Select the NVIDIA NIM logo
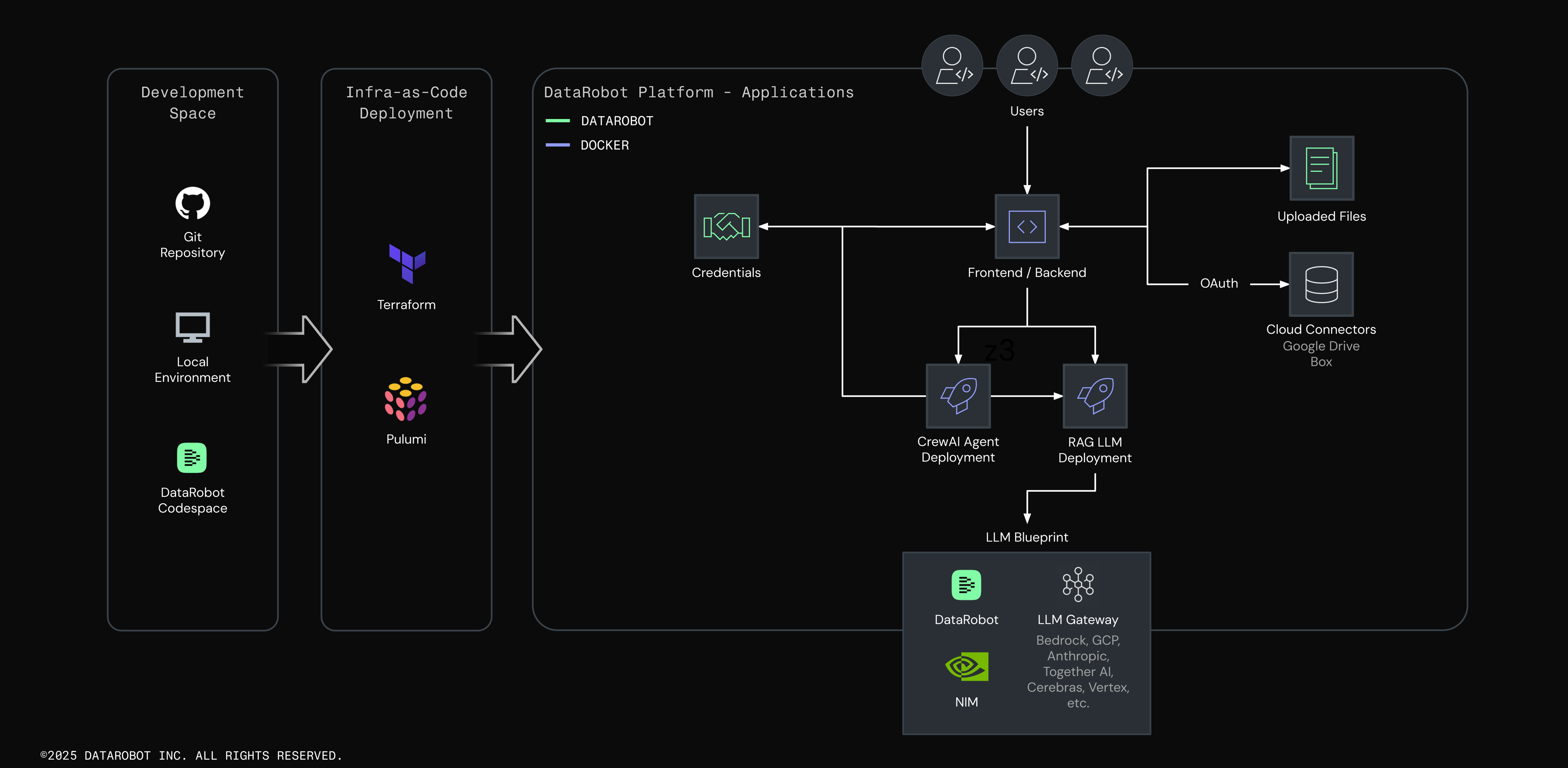The image size is (1568, 768). (966, 667)
